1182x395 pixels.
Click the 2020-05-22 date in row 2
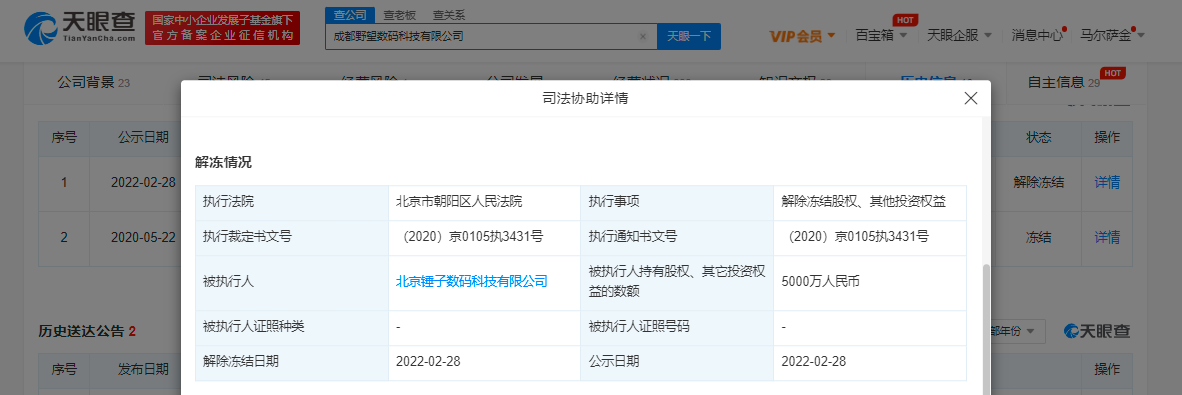point(143,237)
